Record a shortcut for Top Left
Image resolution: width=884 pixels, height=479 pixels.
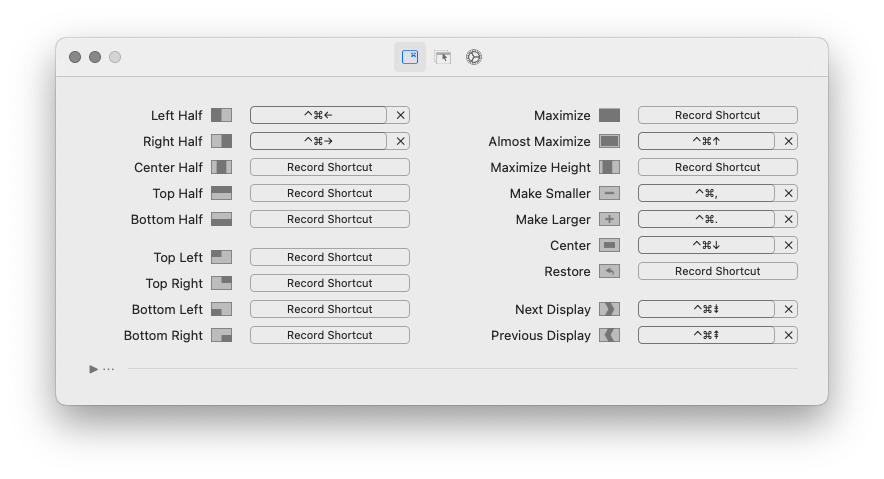(x=330, y=257)
